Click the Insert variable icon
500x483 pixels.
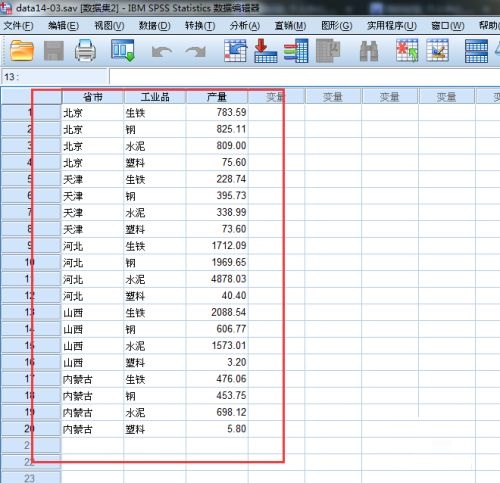tap(438, 50)
